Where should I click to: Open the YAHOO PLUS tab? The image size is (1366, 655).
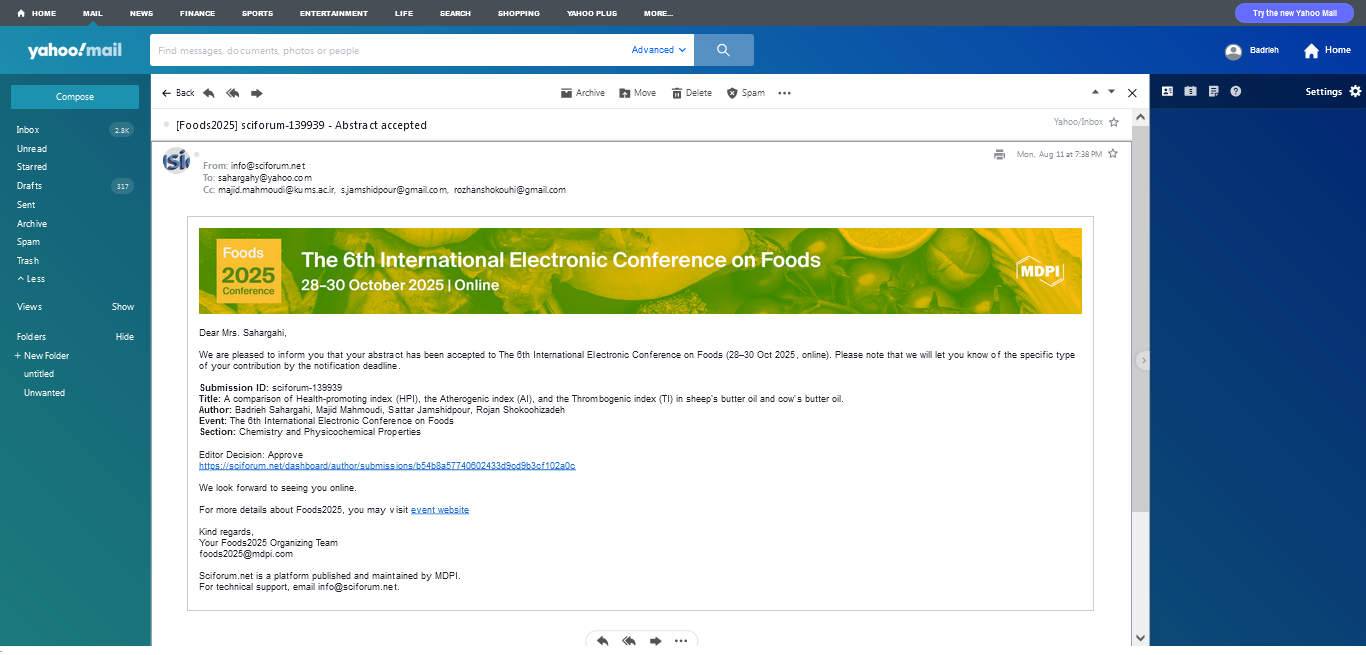592,13
